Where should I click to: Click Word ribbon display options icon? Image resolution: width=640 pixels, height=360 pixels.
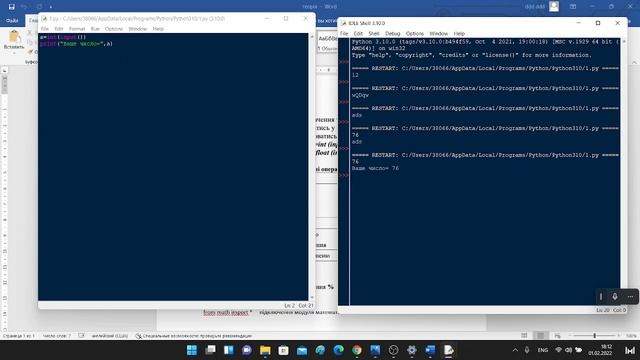point(573,7)
